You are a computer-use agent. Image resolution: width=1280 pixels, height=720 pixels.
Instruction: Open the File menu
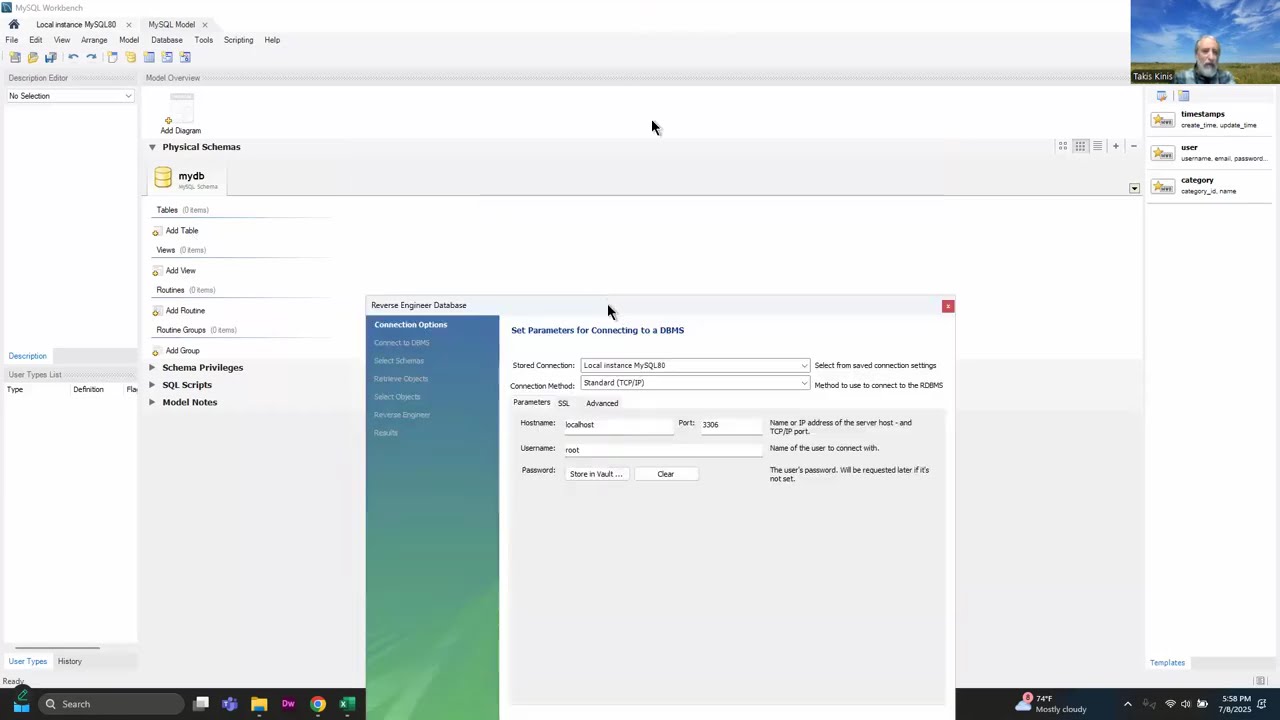tap(12, 40)
